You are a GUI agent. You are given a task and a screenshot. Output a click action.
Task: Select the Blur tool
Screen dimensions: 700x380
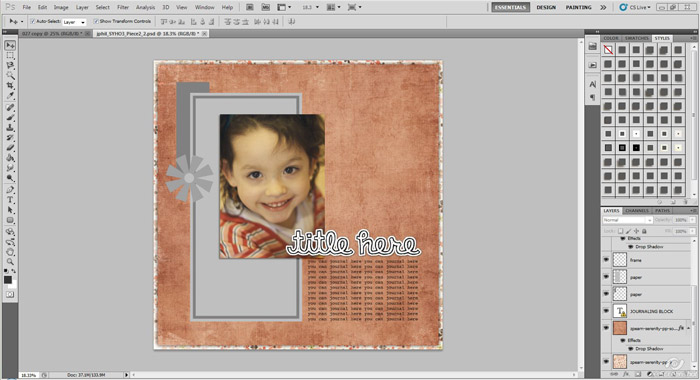10,168
